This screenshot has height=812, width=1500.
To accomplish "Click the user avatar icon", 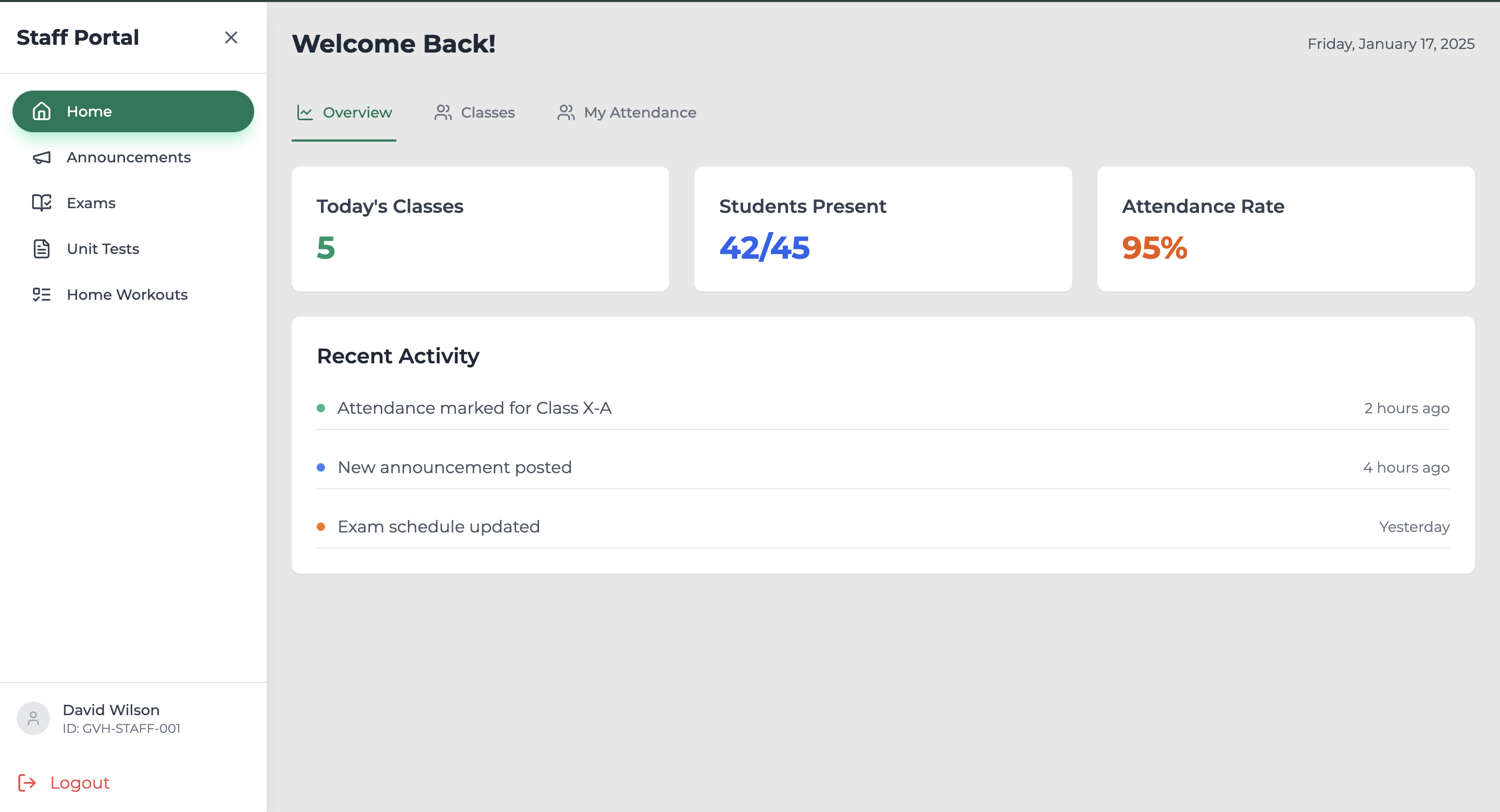I will pyautogui.click(x=33, y=718).
